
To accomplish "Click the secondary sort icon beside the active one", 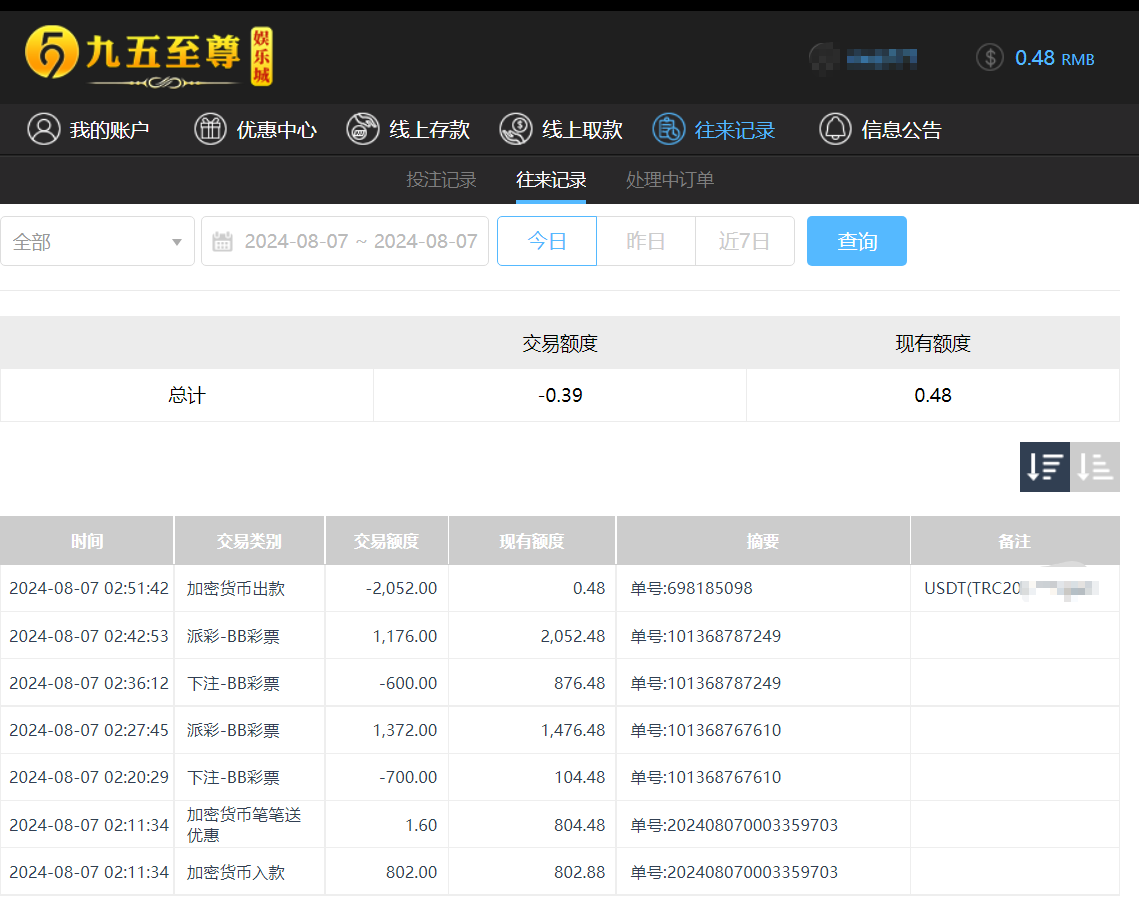I will [x=1094, y=466].
